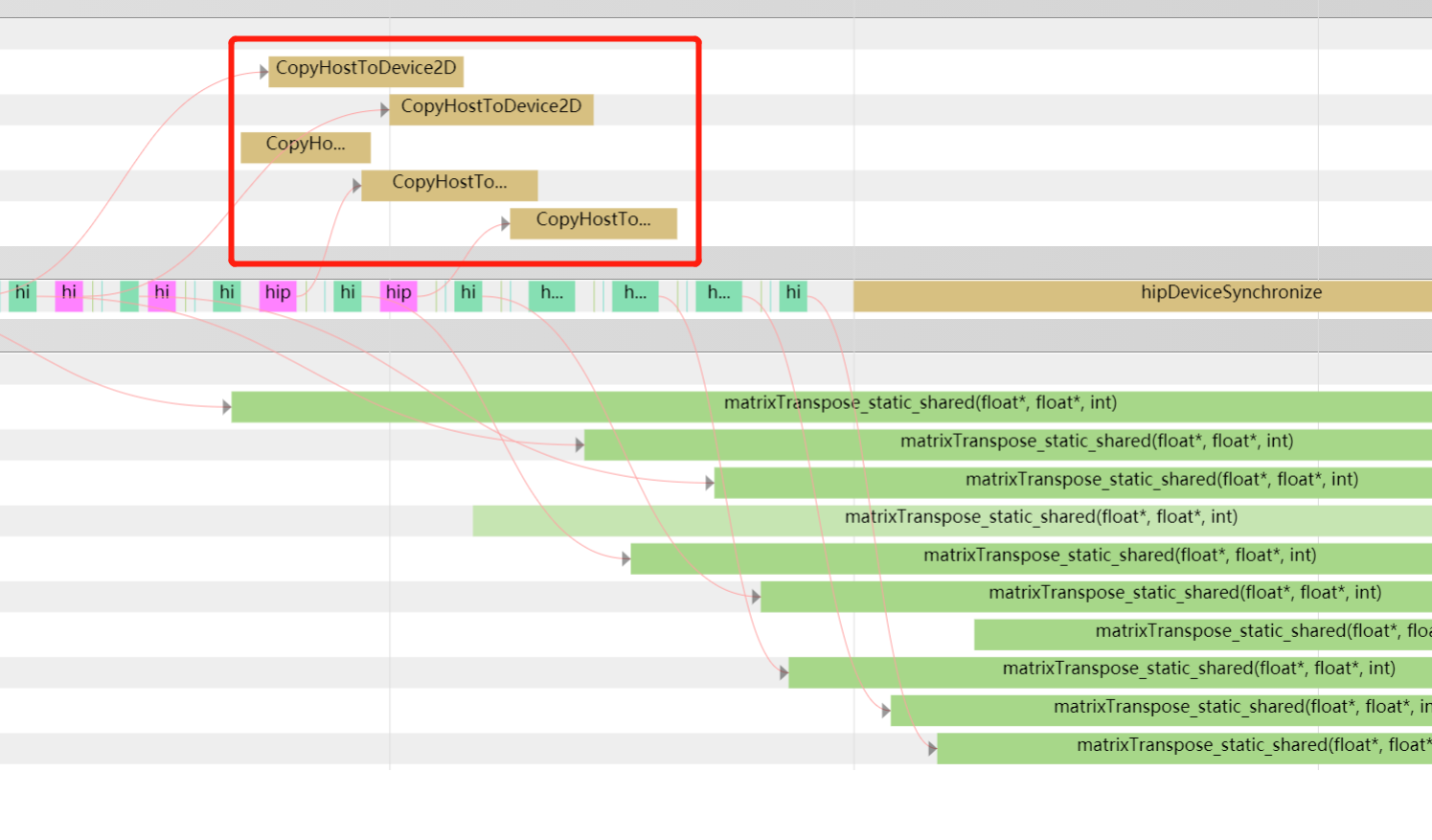The height and width of the screenshot is (840, 1432).
Task: Follow the flow arrow into the third kernel
Action: coord(710,482)
